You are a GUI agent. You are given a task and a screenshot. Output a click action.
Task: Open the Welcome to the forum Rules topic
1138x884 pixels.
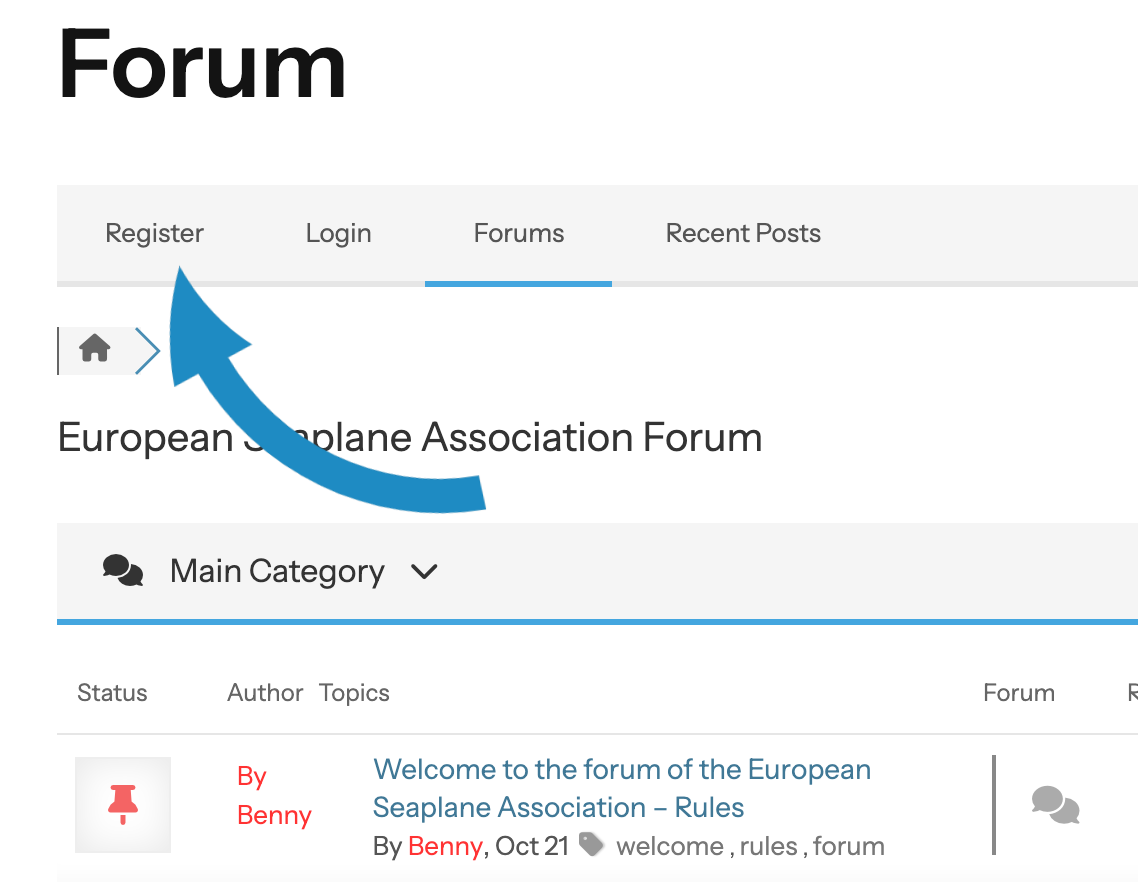[622, 788]
